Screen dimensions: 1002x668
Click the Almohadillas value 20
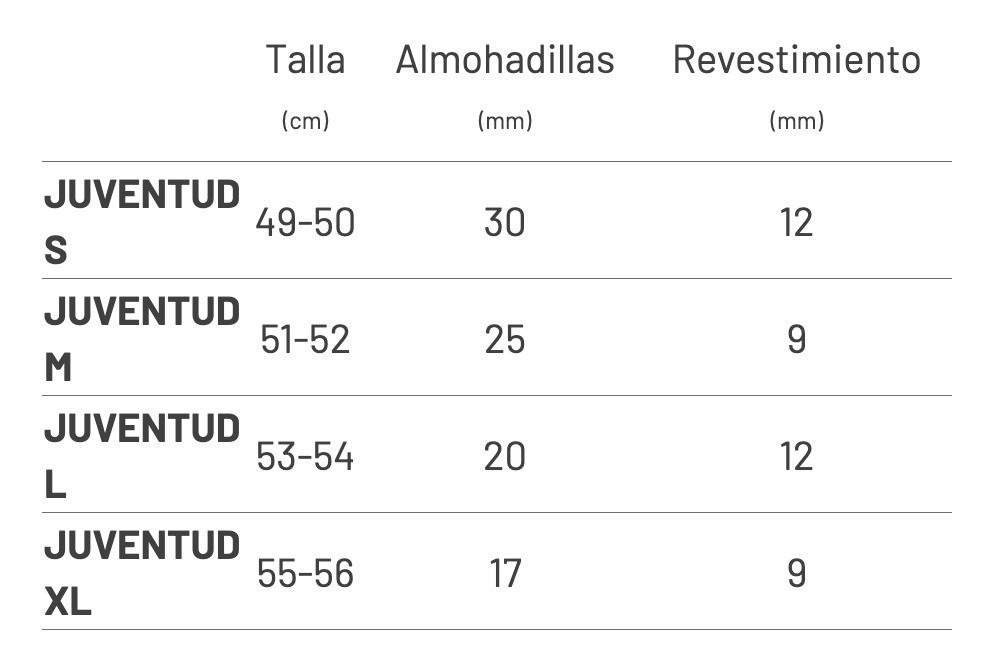[505, 457]
